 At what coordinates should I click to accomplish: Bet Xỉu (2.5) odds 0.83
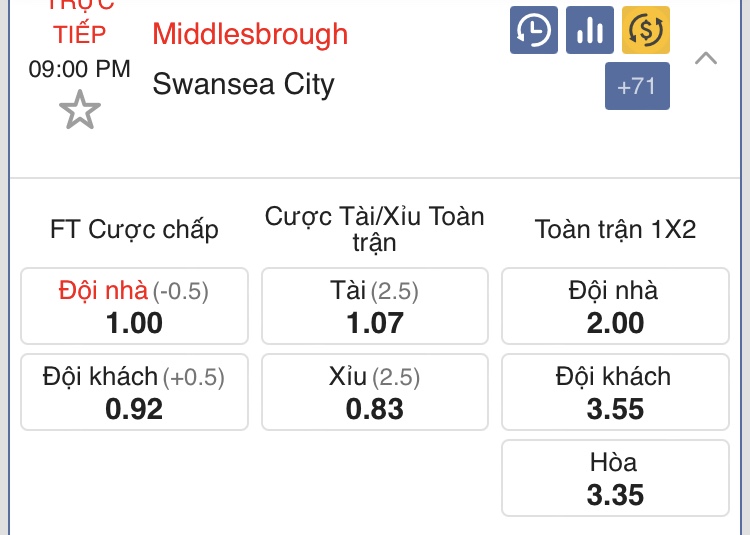click(x=375, y=392)
